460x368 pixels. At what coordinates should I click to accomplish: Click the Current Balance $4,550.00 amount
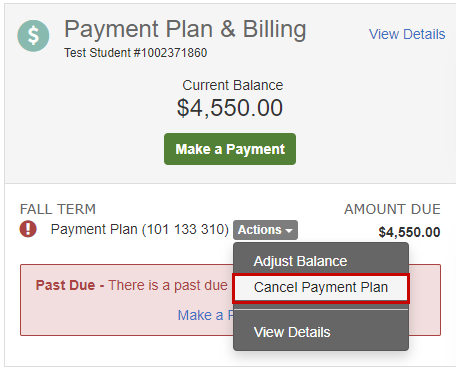coord(230,108)
